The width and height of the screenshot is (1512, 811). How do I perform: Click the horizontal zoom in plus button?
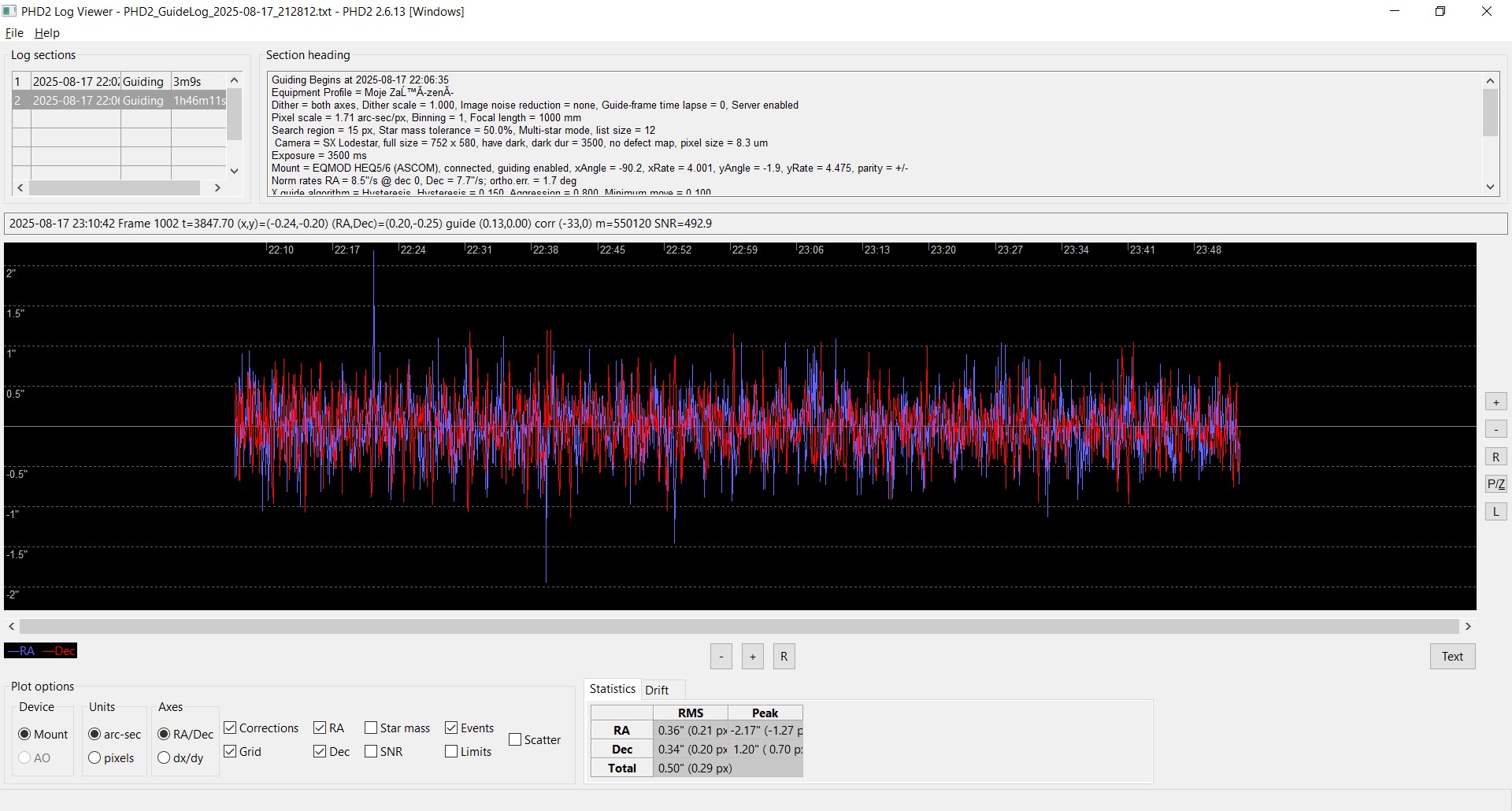point(753,657)
